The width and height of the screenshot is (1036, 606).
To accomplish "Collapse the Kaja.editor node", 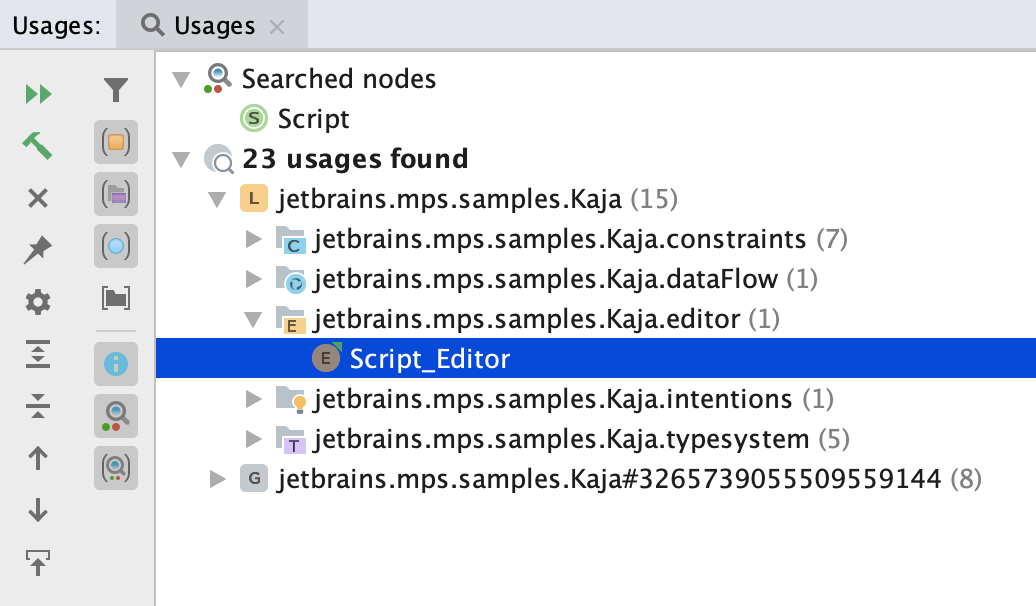I will 254,319.
